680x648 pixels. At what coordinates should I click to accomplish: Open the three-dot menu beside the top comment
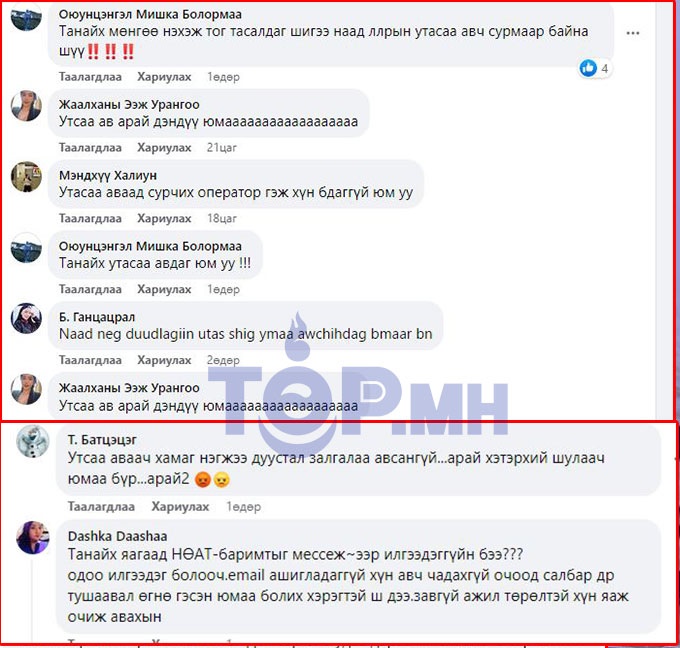coord(633,33)
